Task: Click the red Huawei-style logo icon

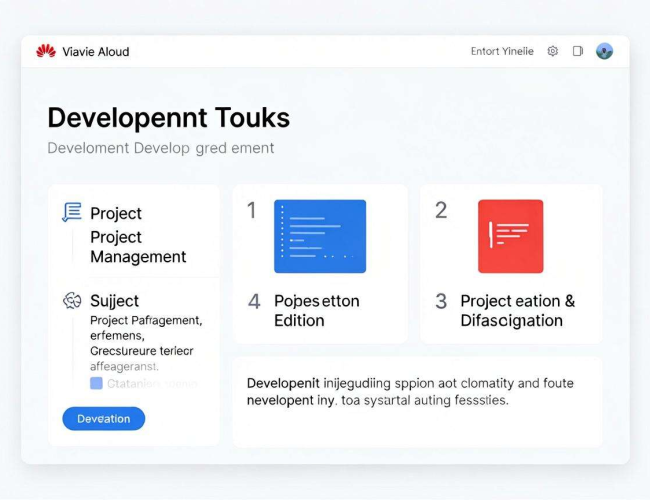Action: pos(46,51)
